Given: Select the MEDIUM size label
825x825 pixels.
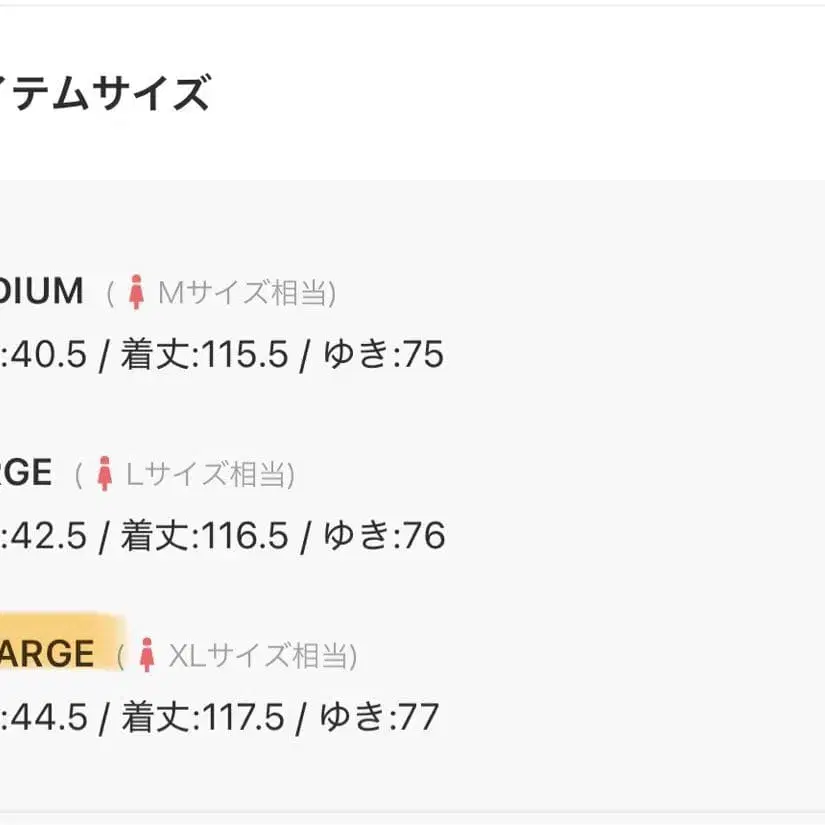Looking at the screenshot, I should (x=42, y=292).
